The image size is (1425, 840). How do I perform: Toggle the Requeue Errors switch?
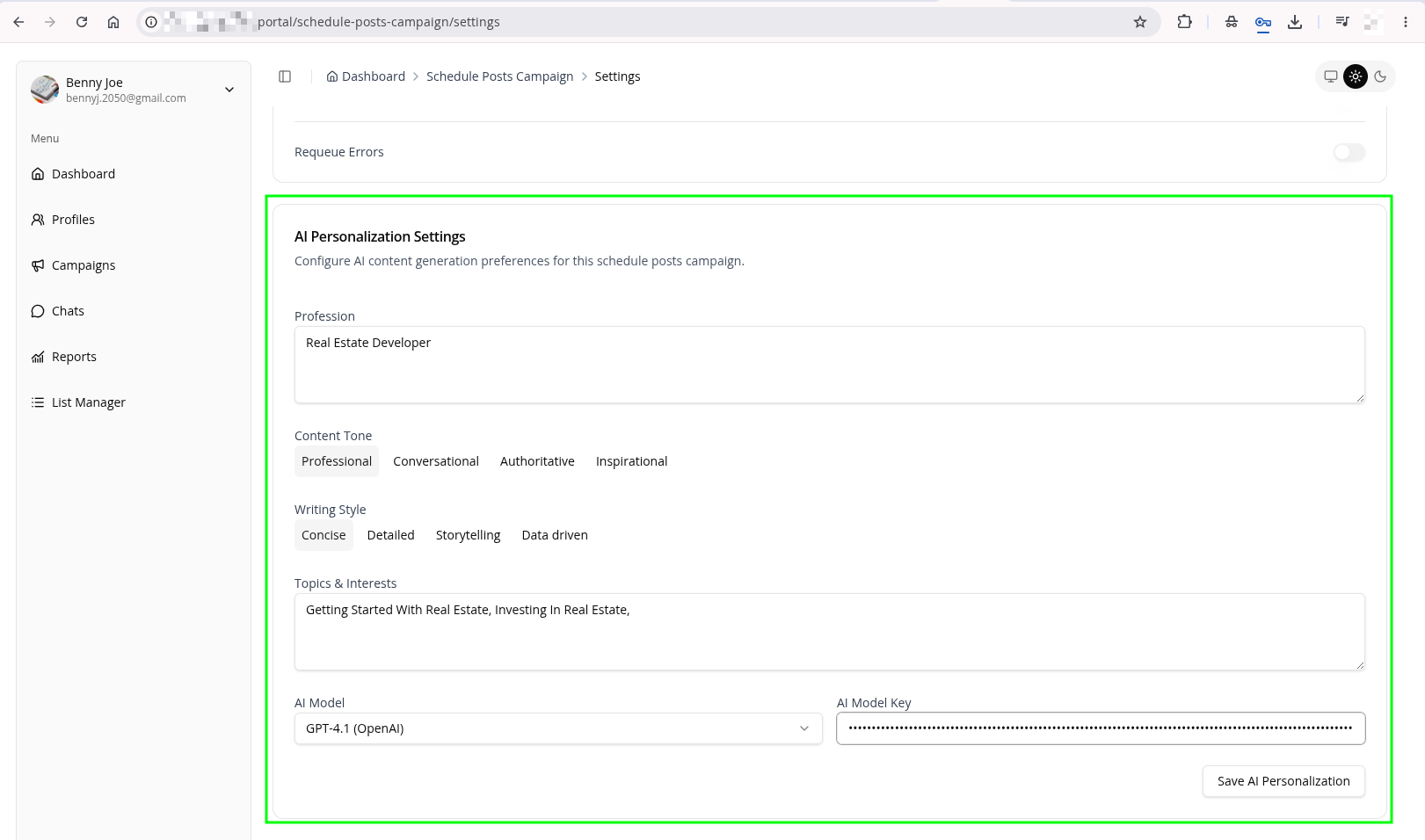[1349, 152]
